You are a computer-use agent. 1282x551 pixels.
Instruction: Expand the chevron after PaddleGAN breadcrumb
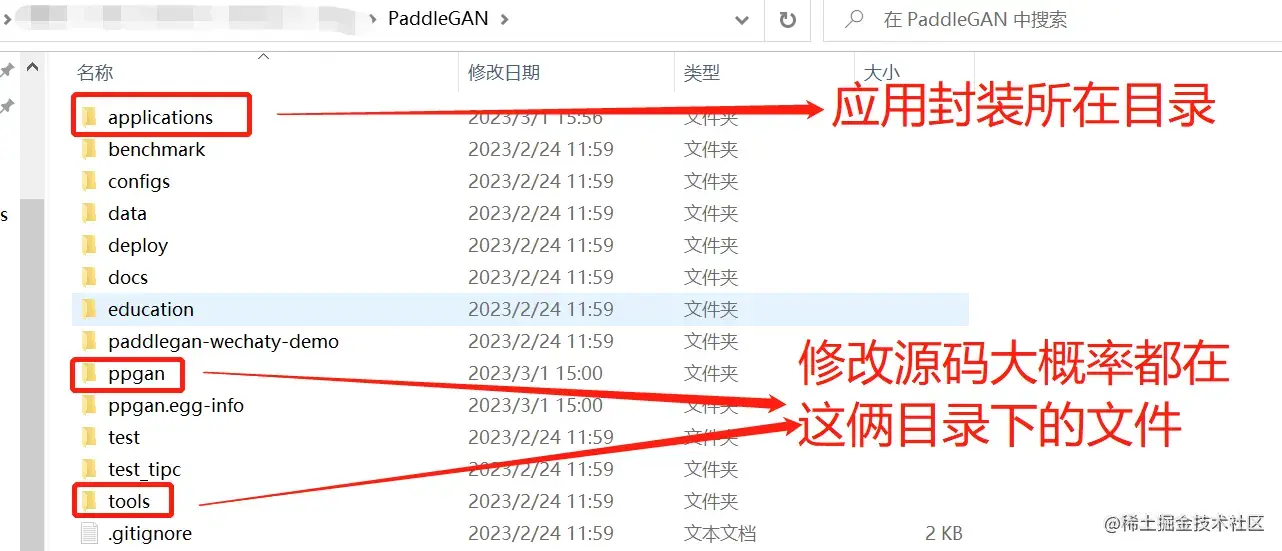point(505,19)
